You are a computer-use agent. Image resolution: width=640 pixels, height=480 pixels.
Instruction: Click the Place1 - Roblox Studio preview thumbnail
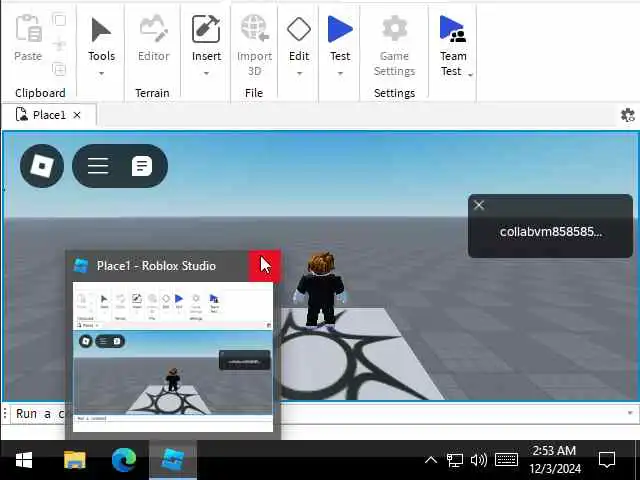pos(173,357)
